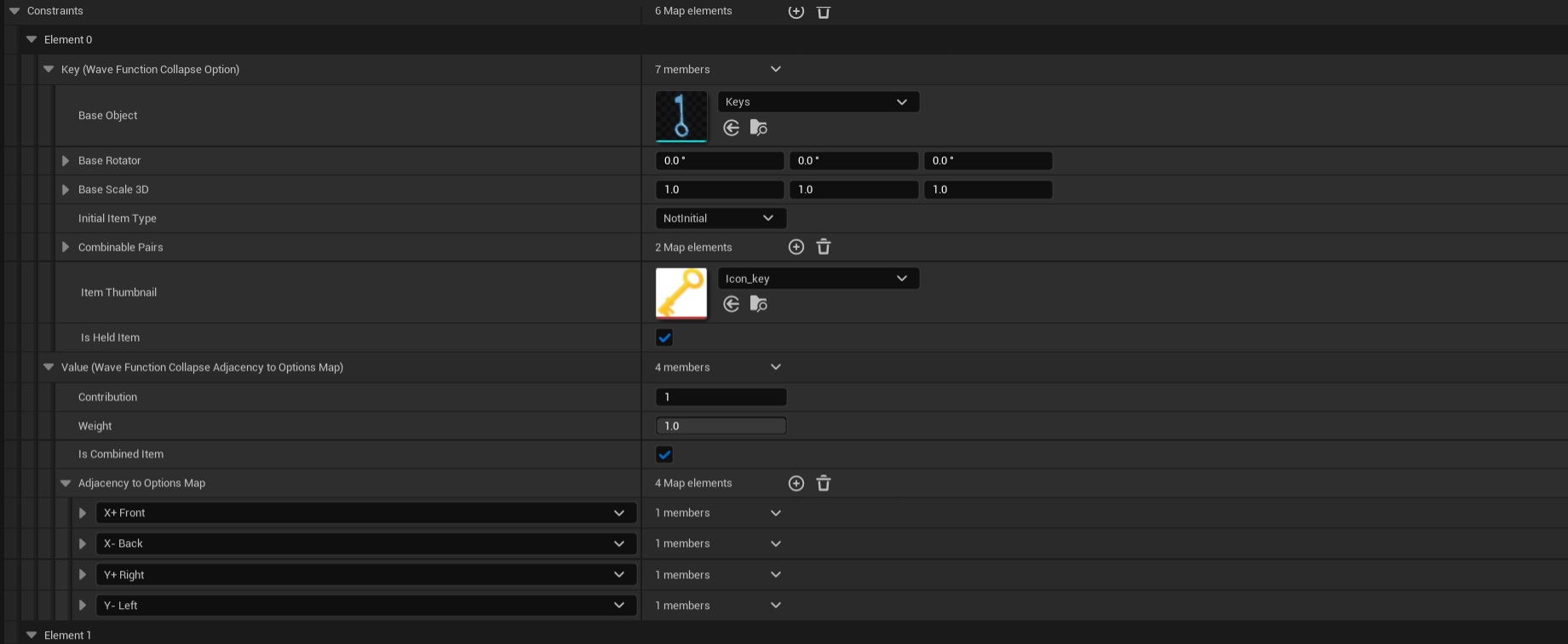Image resolution: width=1568 pixels, height=644 pixels.
Task: Open the 7 members dropdown arrow
Action: [x=775, y=69]
